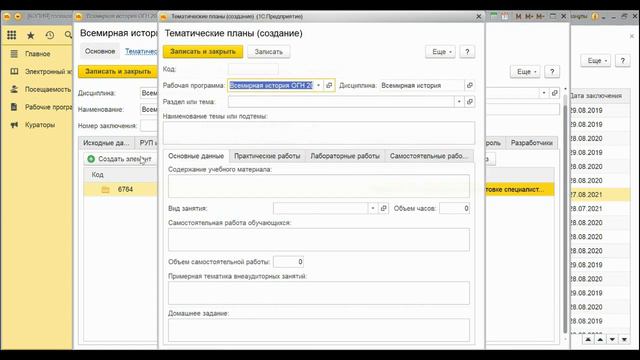Open the calculator icon in the title bar
640x360 pixels.
tap(493, 16)
